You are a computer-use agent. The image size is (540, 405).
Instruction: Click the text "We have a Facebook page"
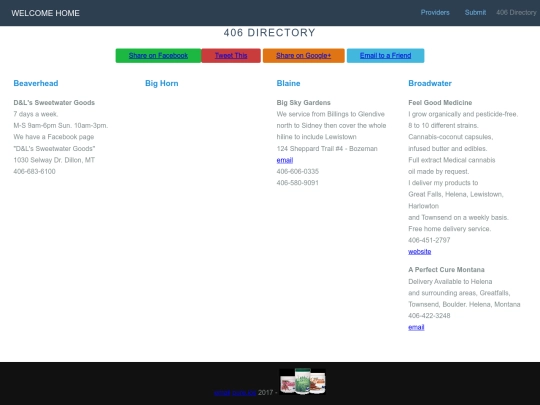point(54,137)
